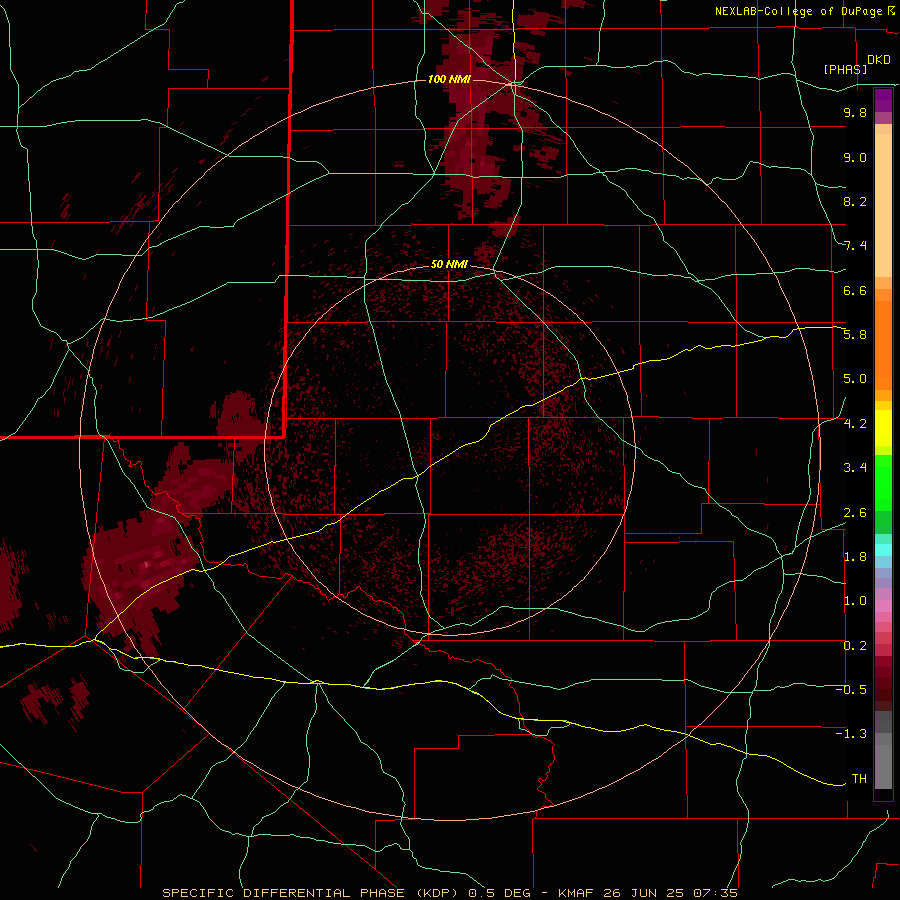Click the 1.8 scale value
This screenshot has width=900, height=900.
coord(855,557)
